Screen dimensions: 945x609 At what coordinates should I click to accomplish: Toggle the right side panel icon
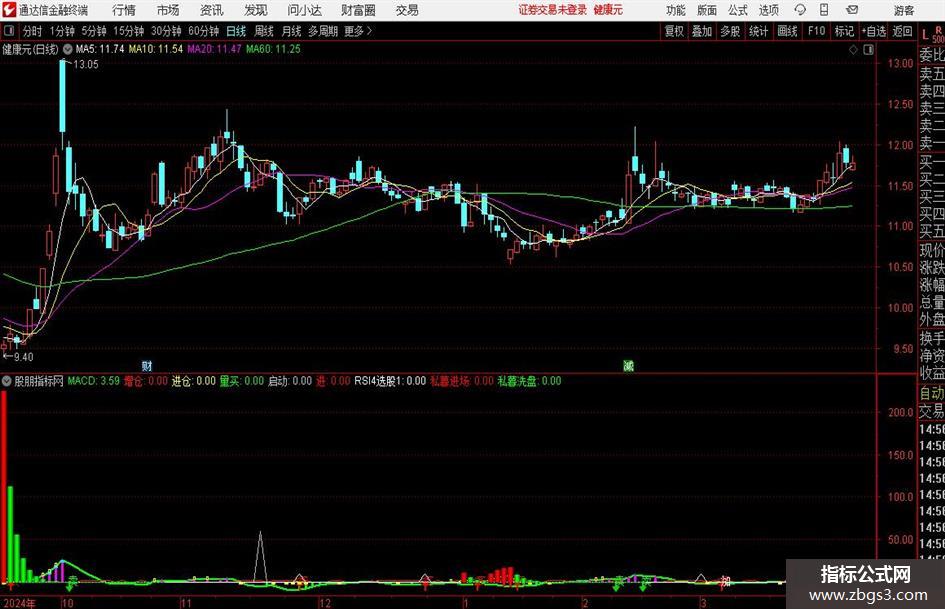868,50
